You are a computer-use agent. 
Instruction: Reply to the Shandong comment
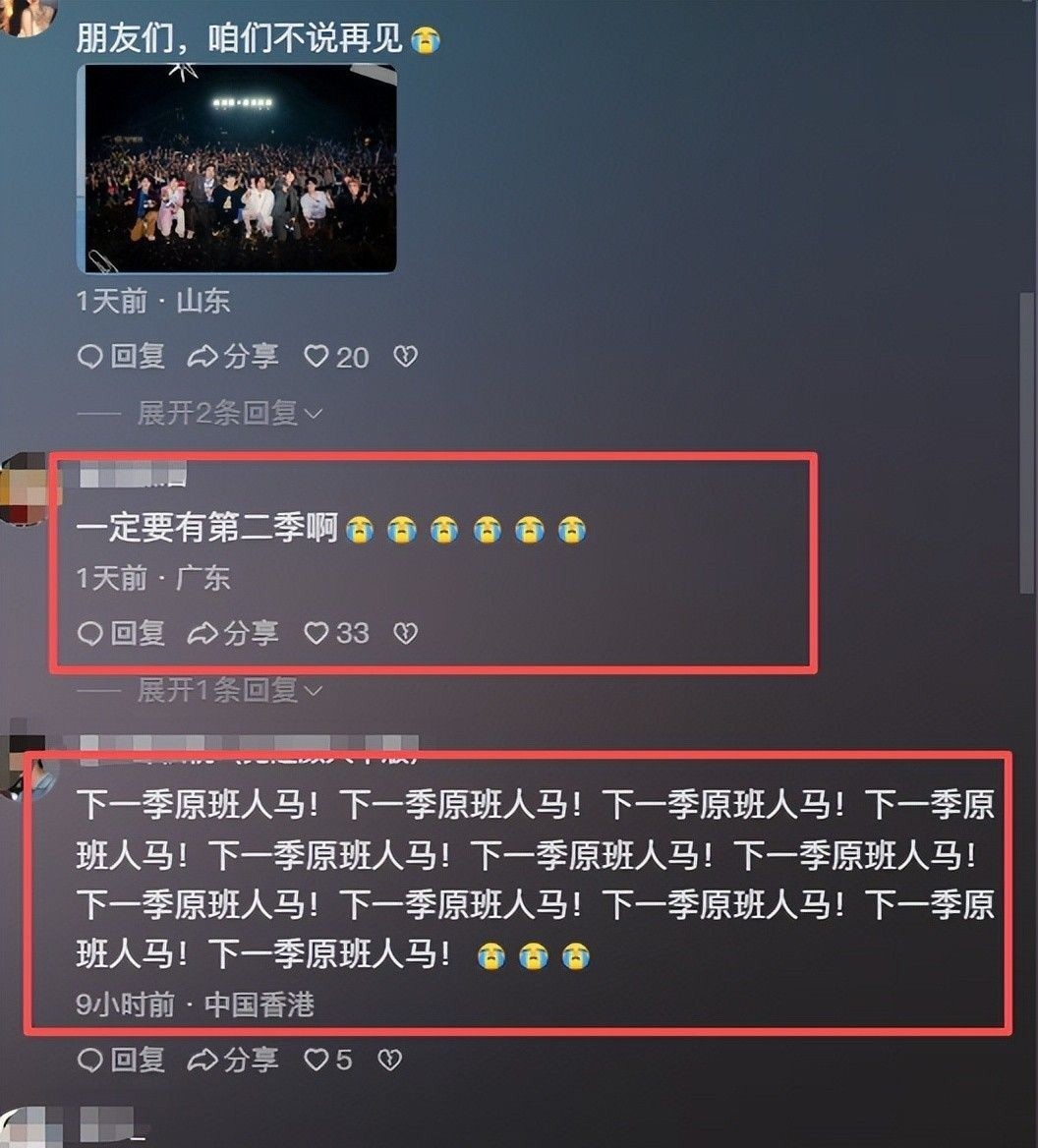point(121,357)
